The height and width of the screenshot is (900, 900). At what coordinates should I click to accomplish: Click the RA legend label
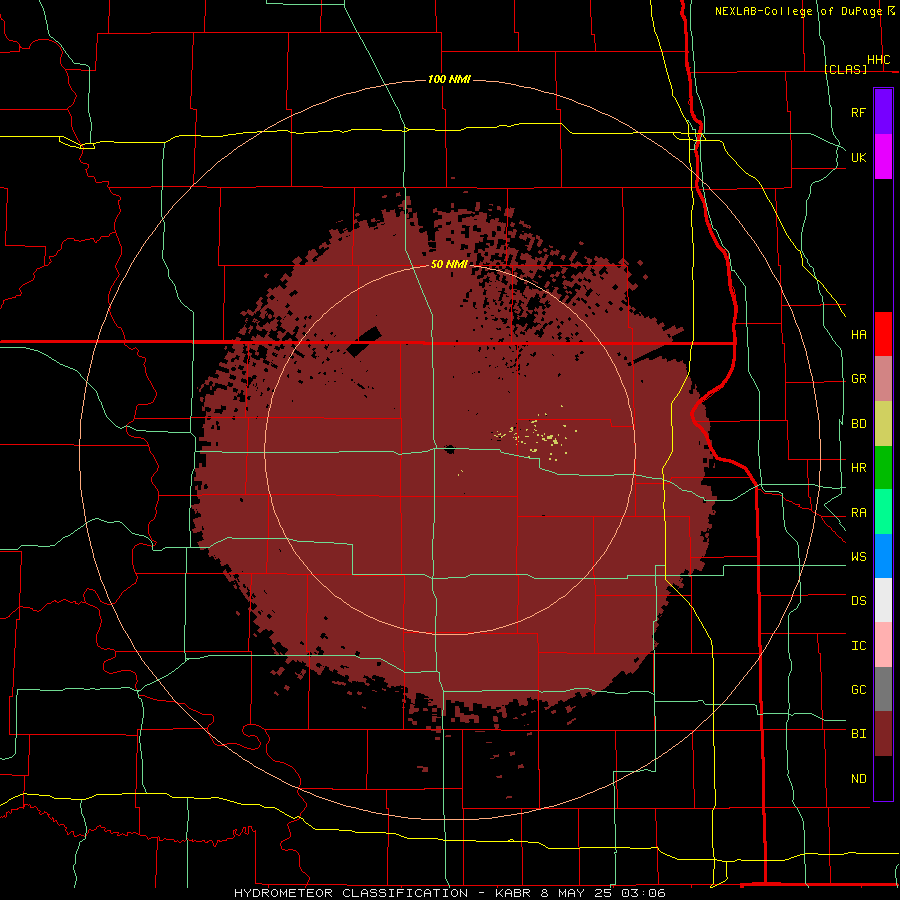(x=858, y=513)
